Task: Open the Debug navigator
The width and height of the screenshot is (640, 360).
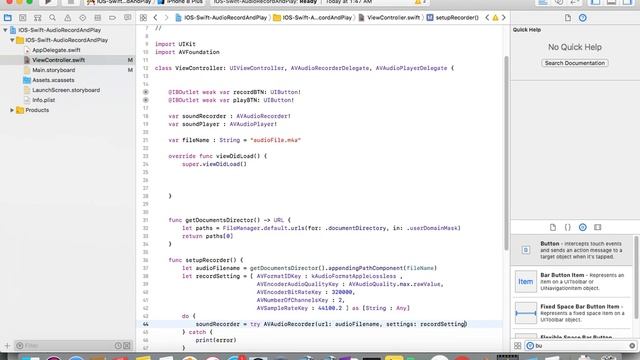Action: pyautogui.click(x=98, y=18)
